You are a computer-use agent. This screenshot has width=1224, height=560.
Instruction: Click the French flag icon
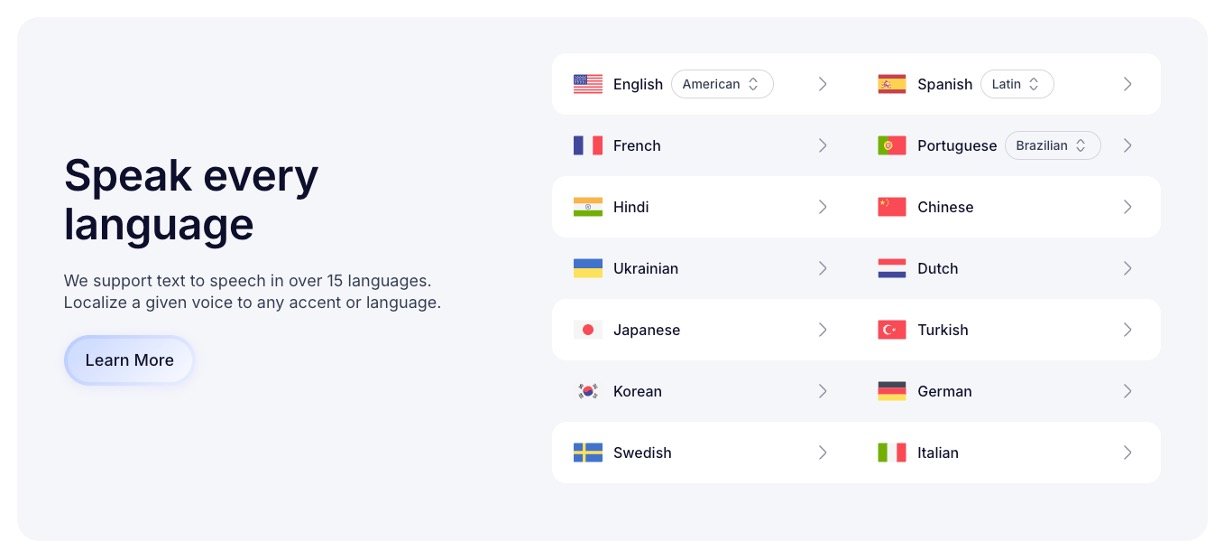588,146
